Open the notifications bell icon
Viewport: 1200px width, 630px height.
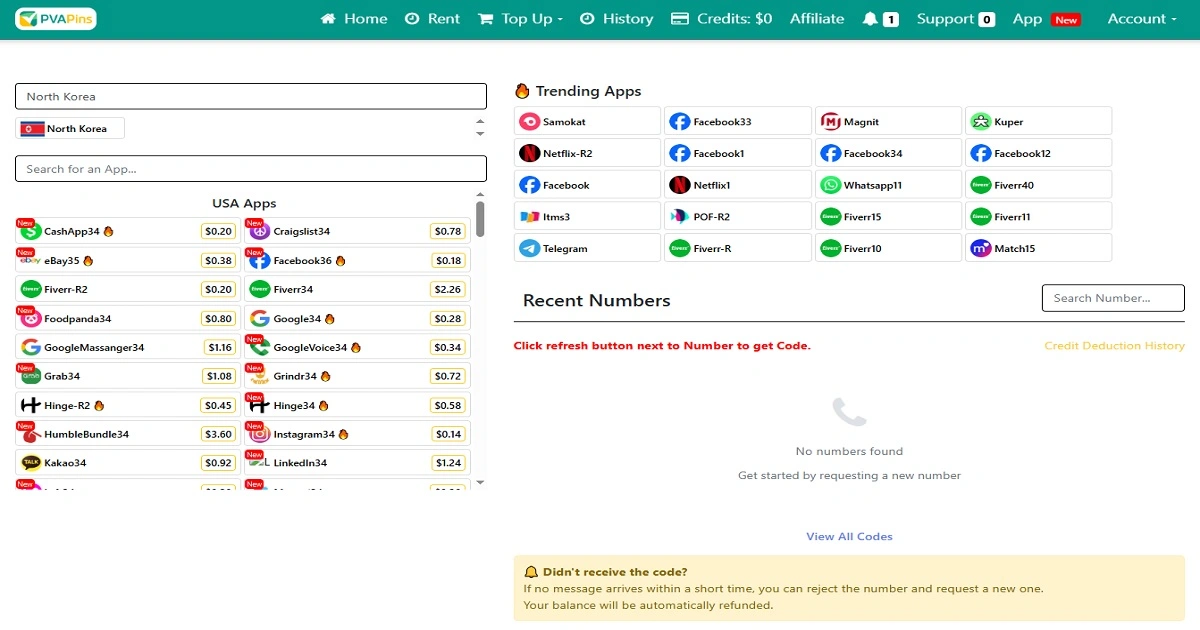870,19
